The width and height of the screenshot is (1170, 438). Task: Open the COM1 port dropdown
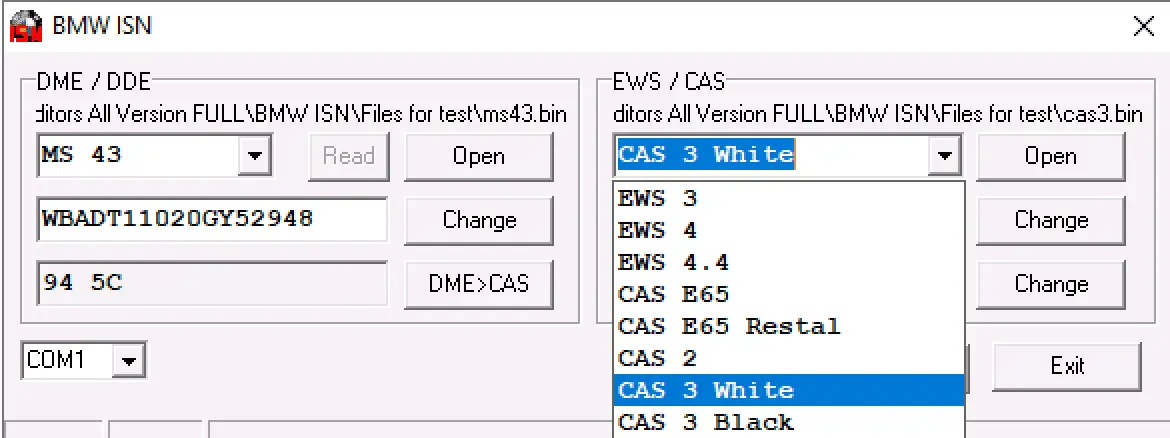click(x=129, y=361)
